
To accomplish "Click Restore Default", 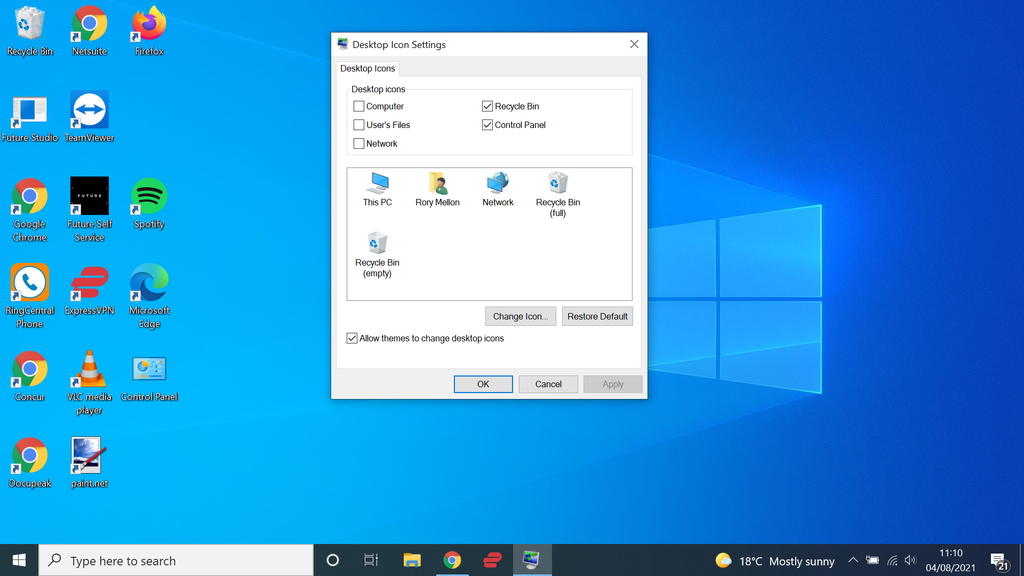I will coord(597,316).
